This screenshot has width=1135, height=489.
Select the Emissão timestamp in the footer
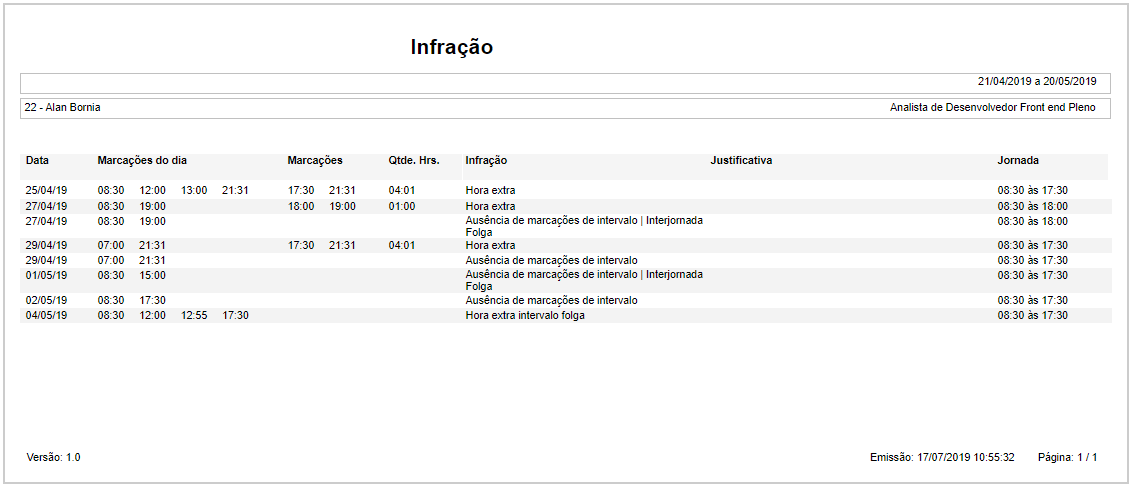pos(942,457)
